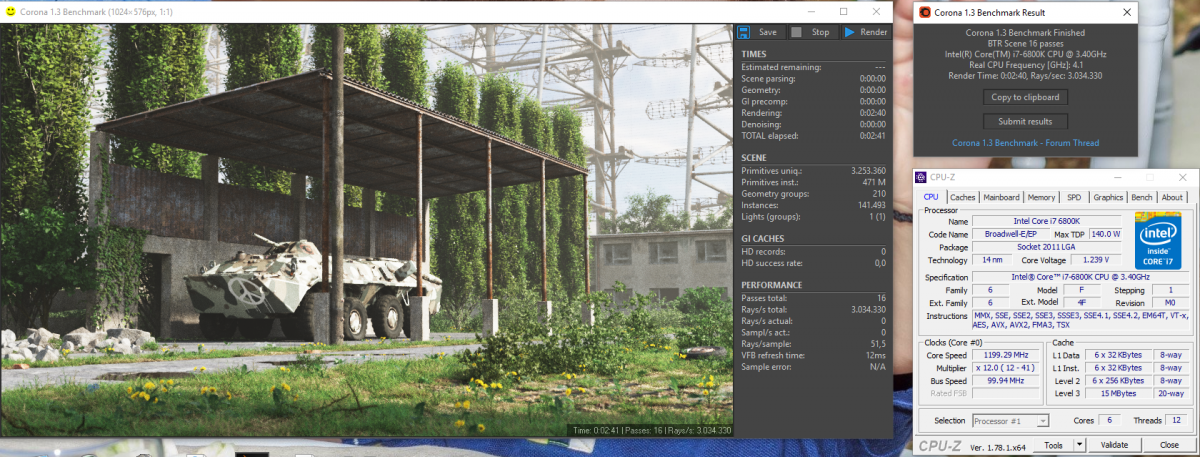
Task: Click the Level 2 cache value '6 x 256 KBytes'
Action: tap(1119, 381)
